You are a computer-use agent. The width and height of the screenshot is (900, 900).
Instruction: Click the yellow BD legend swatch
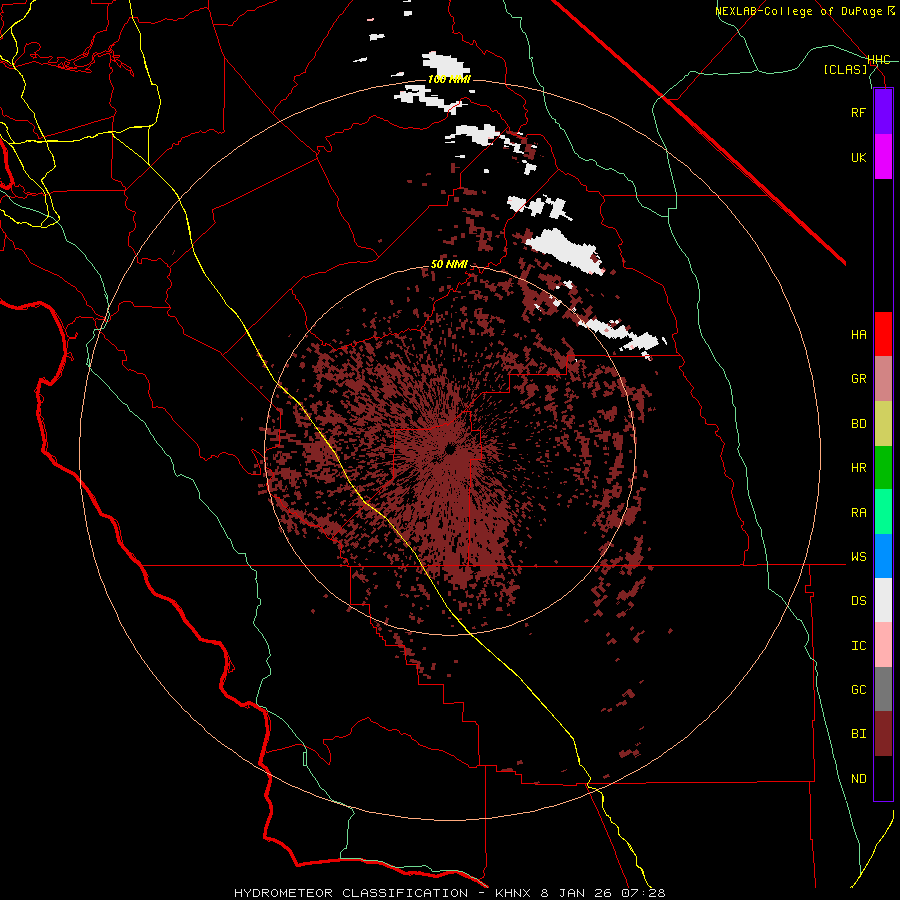pyautogui.click(x=883, y=423)
